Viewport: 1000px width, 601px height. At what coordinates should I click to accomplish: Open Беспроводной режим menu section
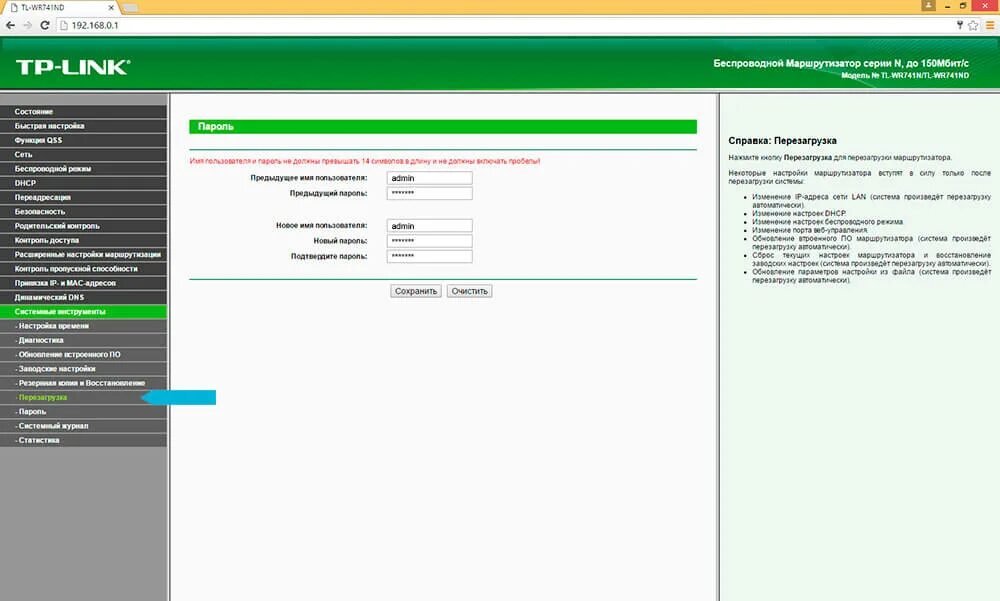point(84,168)
